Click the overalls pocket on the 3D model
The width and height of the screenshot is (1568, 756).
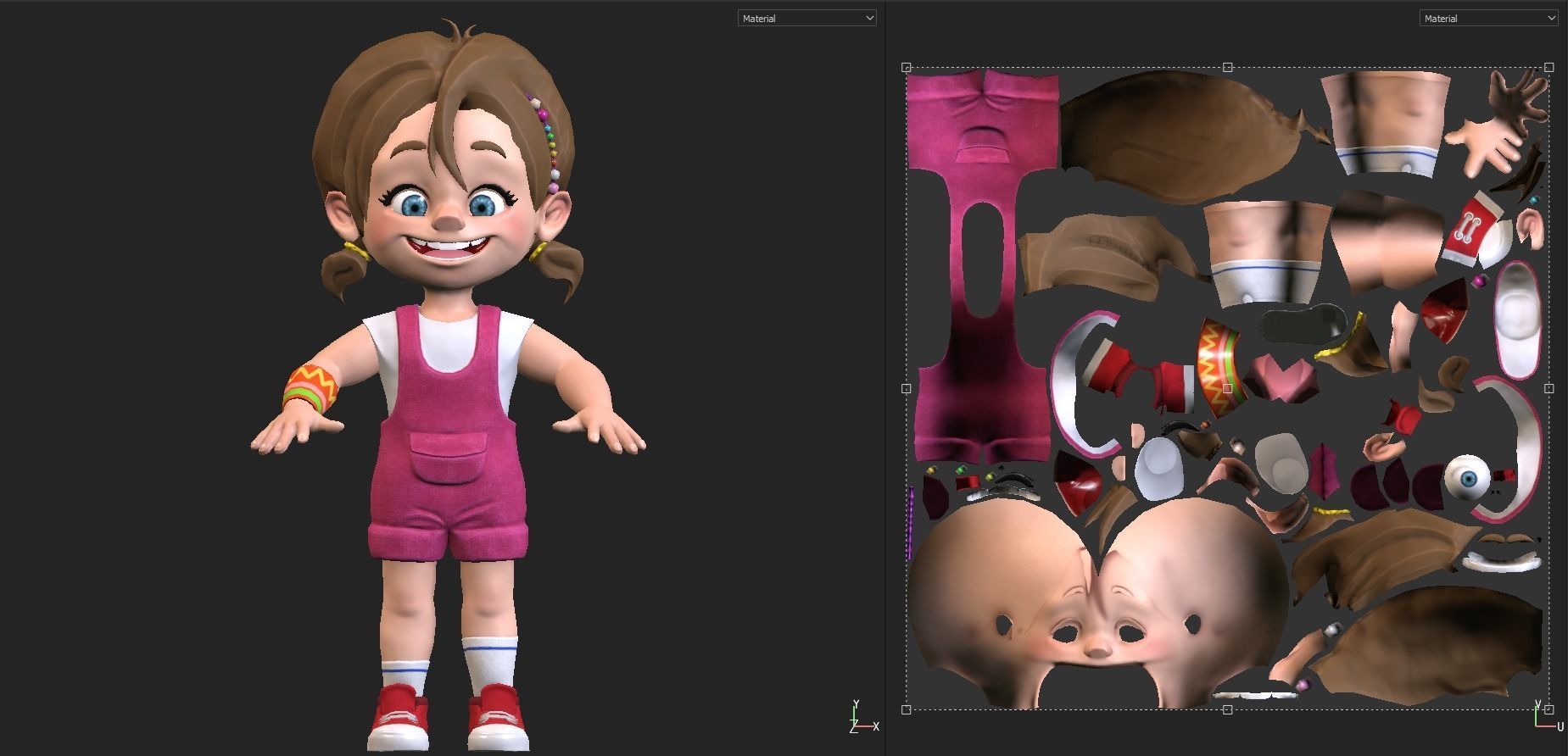(x=448, y=458)
